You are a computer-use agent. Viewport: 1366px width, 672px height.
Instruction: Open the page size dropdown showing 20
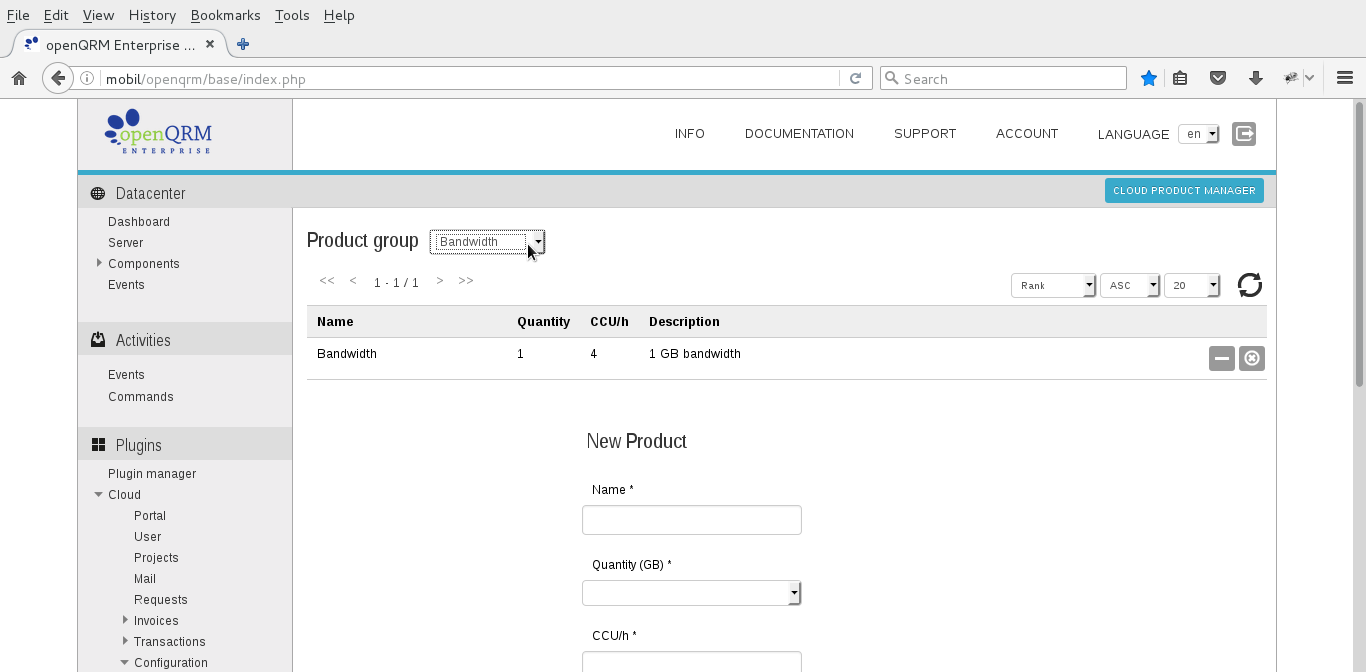click(1192, 285)
